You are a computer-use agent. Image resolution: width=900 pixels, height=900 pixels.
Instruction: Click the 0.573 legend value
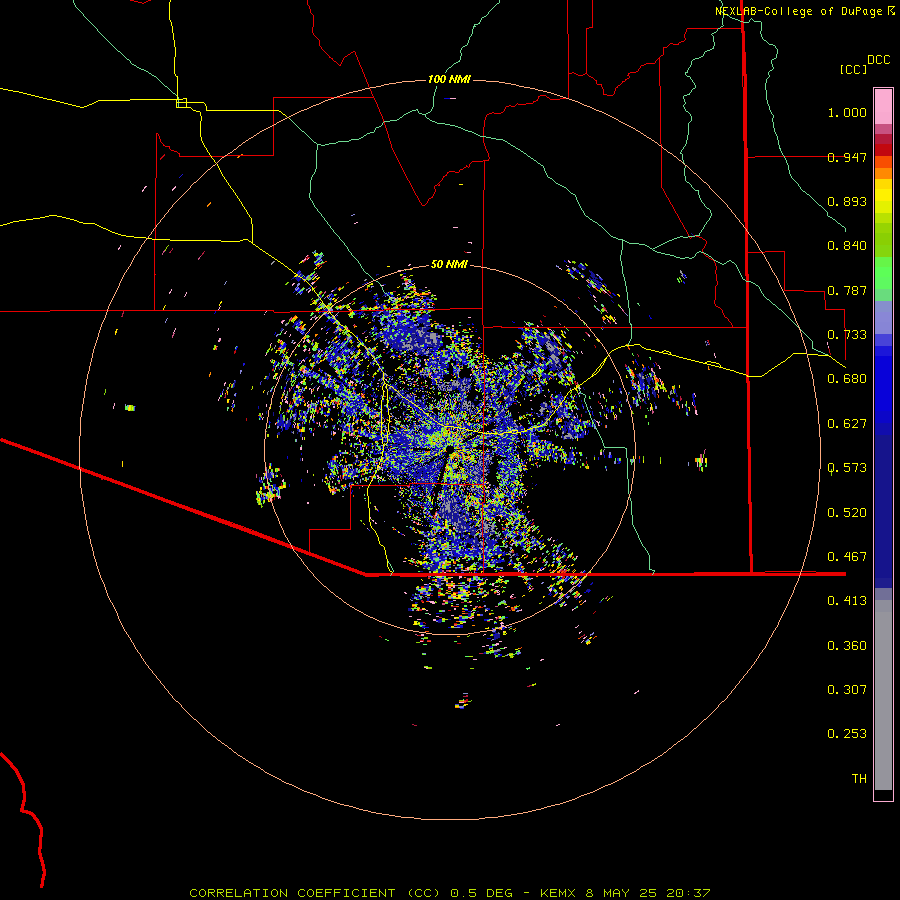pyautogui.click(x=847, y=467)
